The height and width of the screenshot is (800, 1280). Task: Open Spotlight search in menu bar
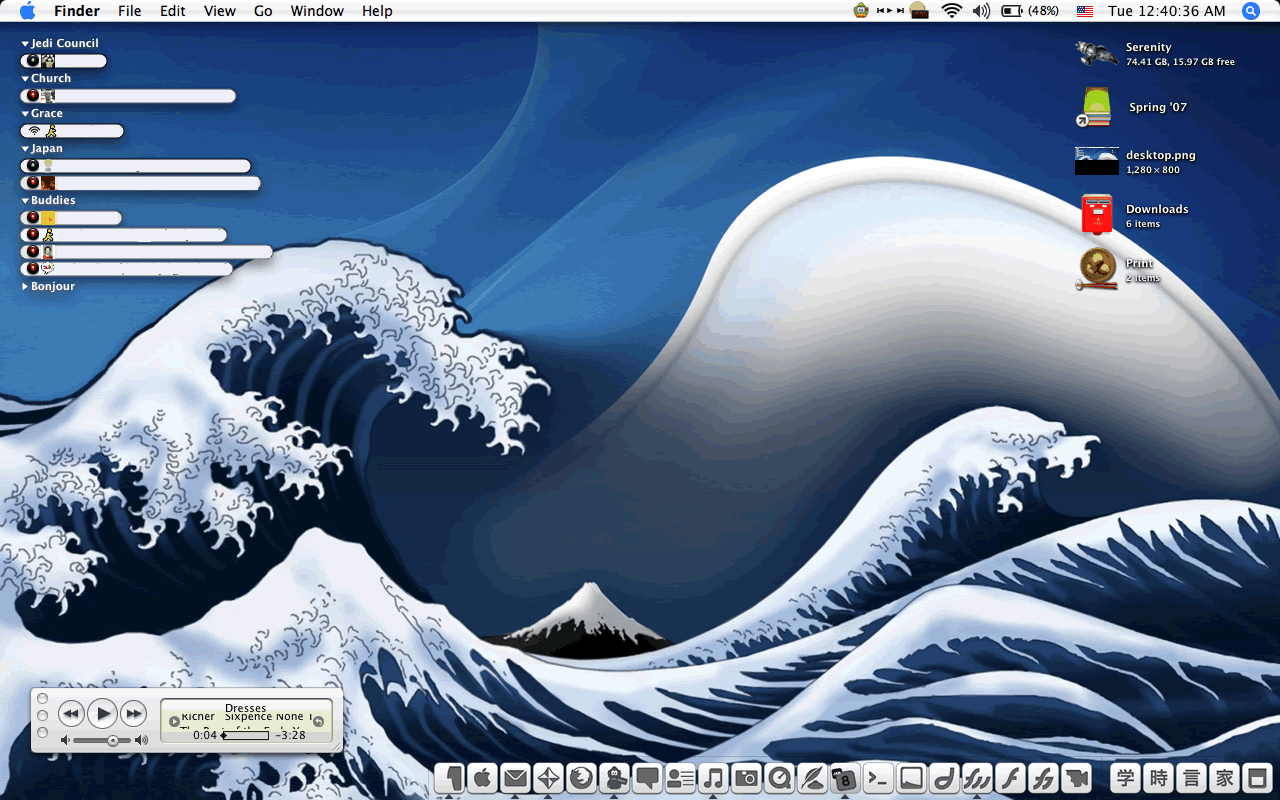click(x=1250, y=11)
